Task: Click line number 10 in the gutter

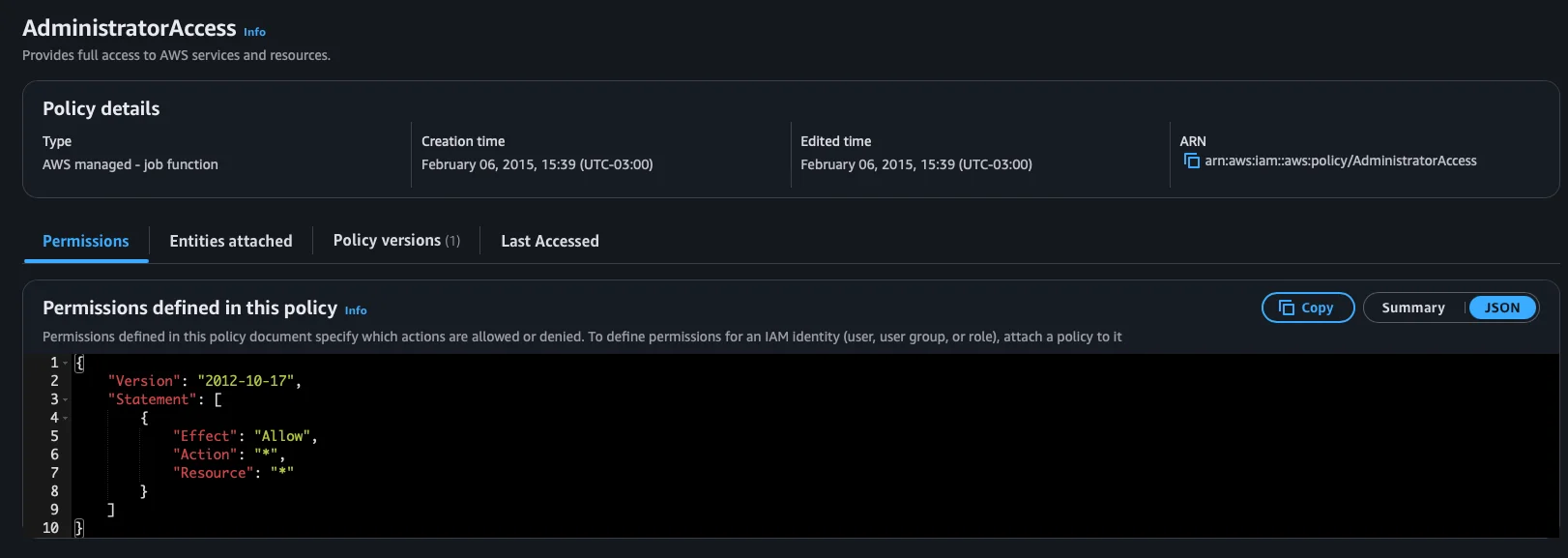Action: point(50,528)
